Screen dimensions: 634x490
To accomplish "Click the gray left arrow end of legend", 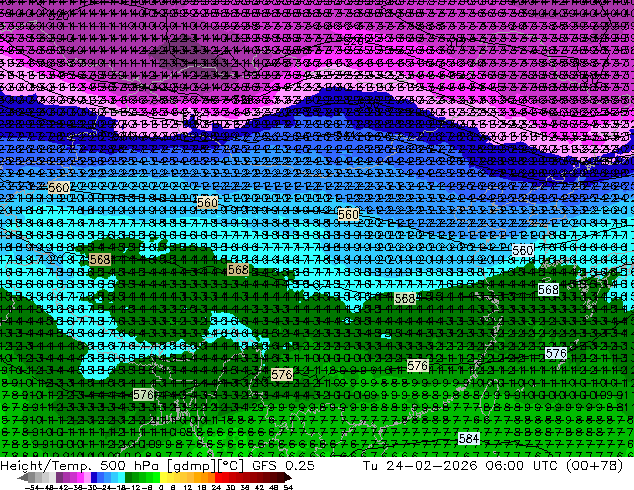I will 23,477.
